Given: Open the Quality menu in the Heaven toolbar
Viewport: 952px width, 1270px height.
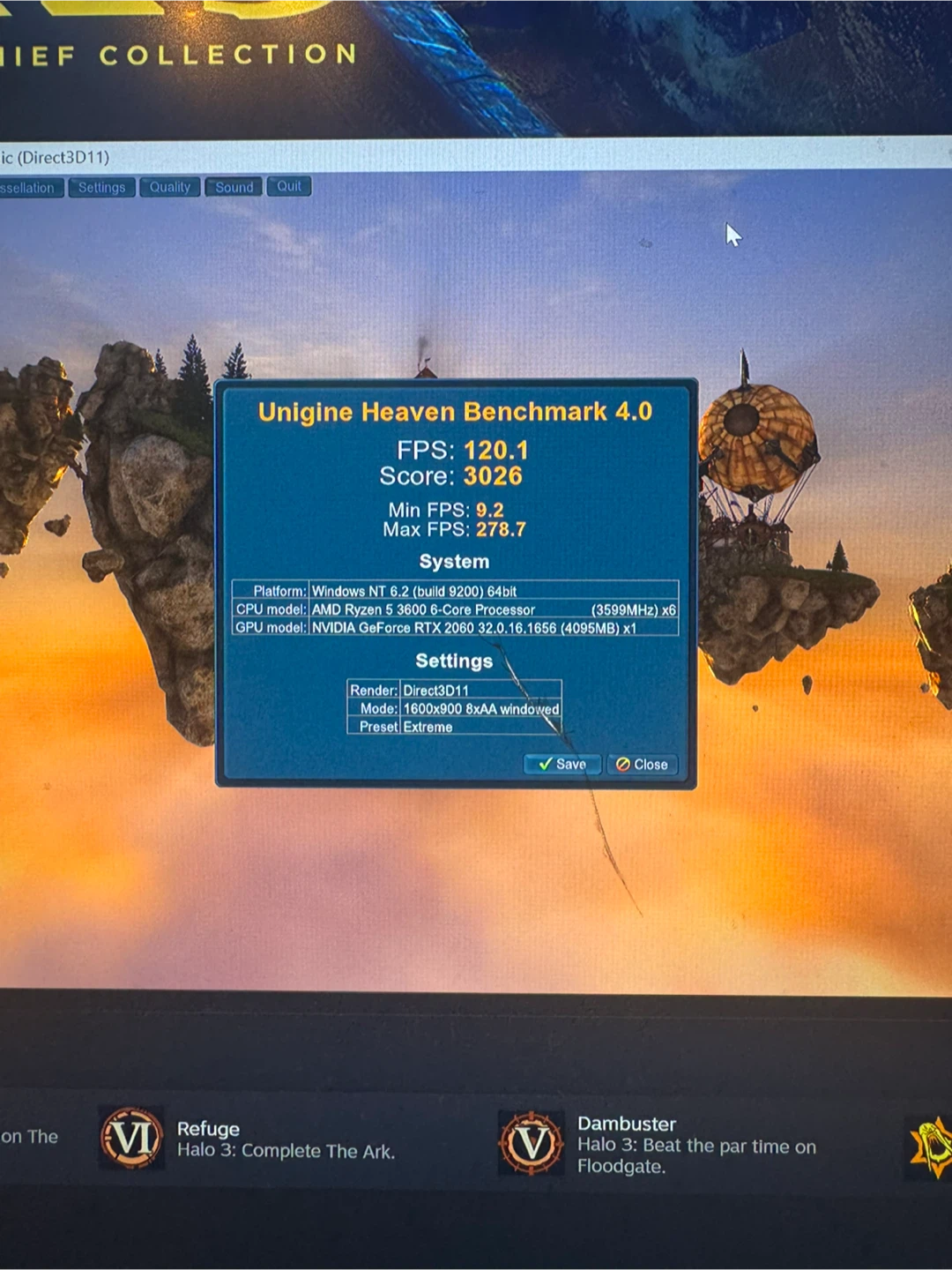Looking at the screenshot, I should pyautogui.click(x=169, y=187).
